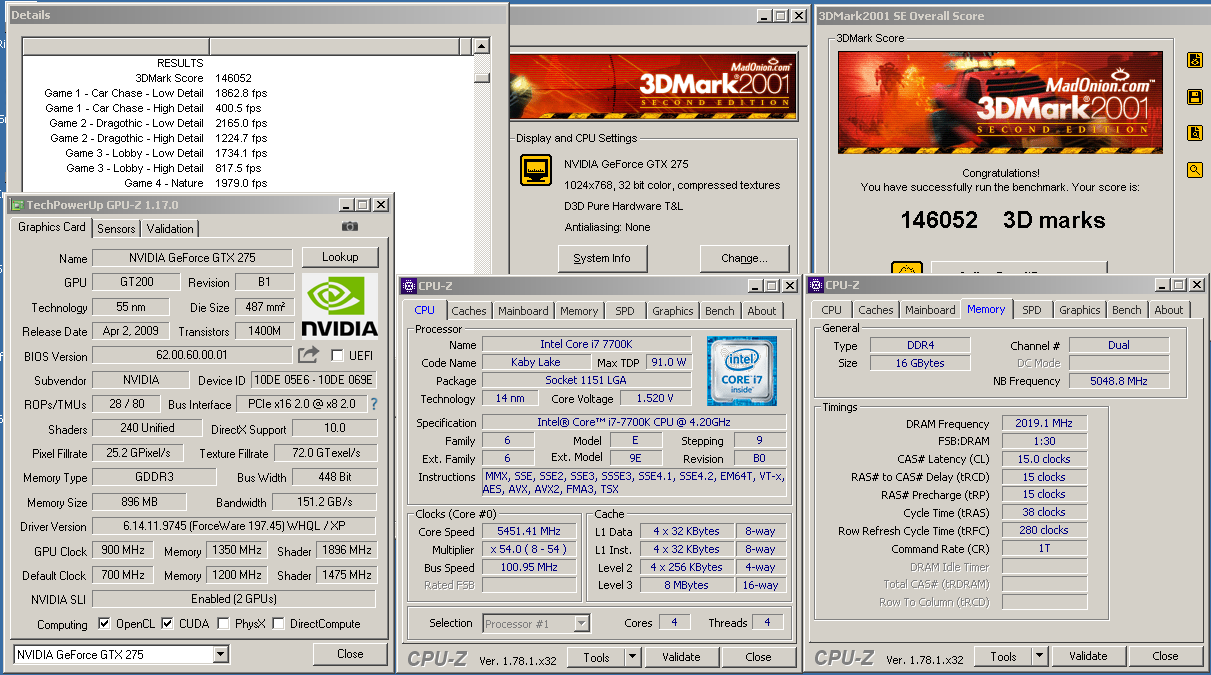Select 'Game 4 - Nature' result row
1211x675 pixels.
pyautogui.click(x=247, y=183)
